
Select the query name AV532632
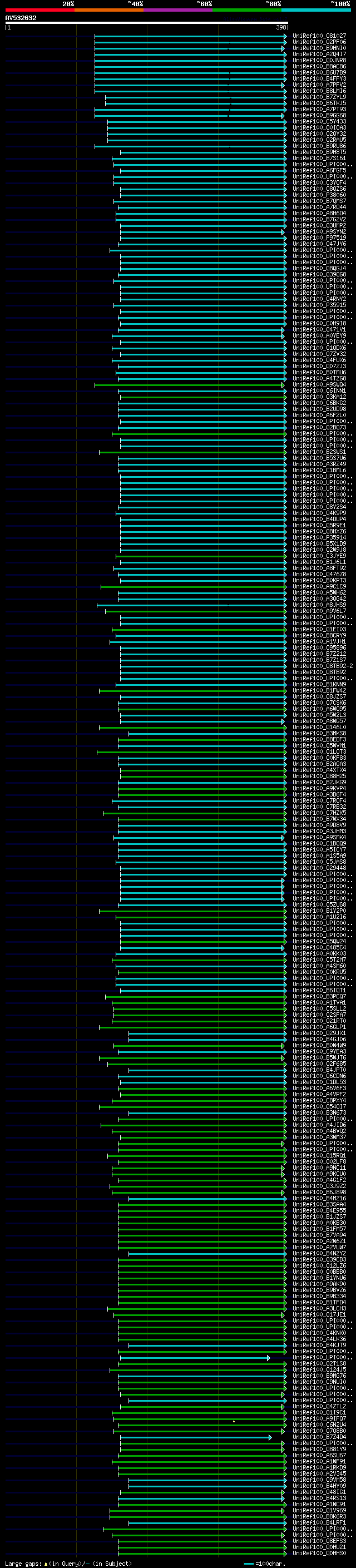tap(21, 18)
